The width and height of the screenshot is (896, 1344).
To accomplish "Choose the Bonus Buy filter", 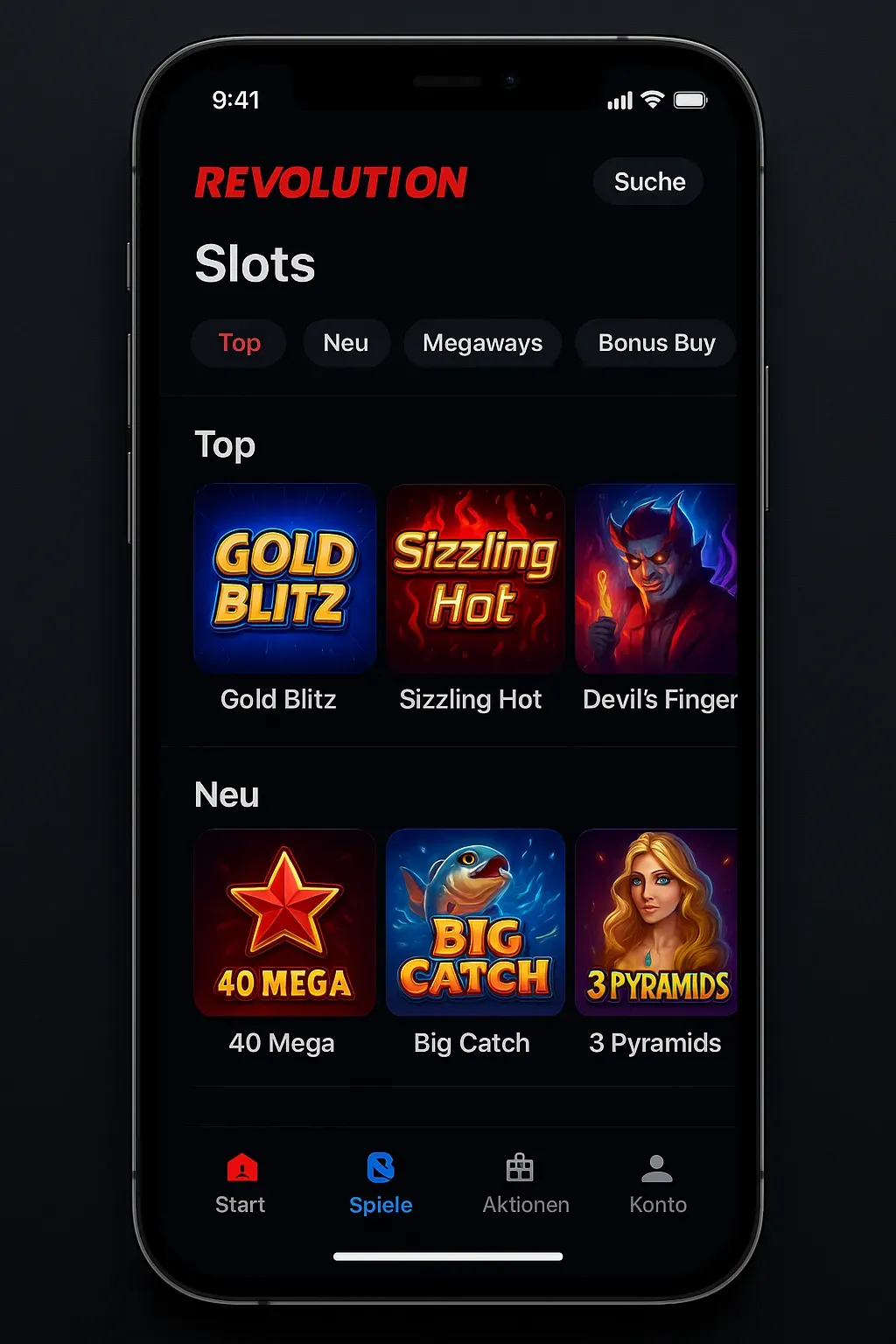I will [656, 343].
